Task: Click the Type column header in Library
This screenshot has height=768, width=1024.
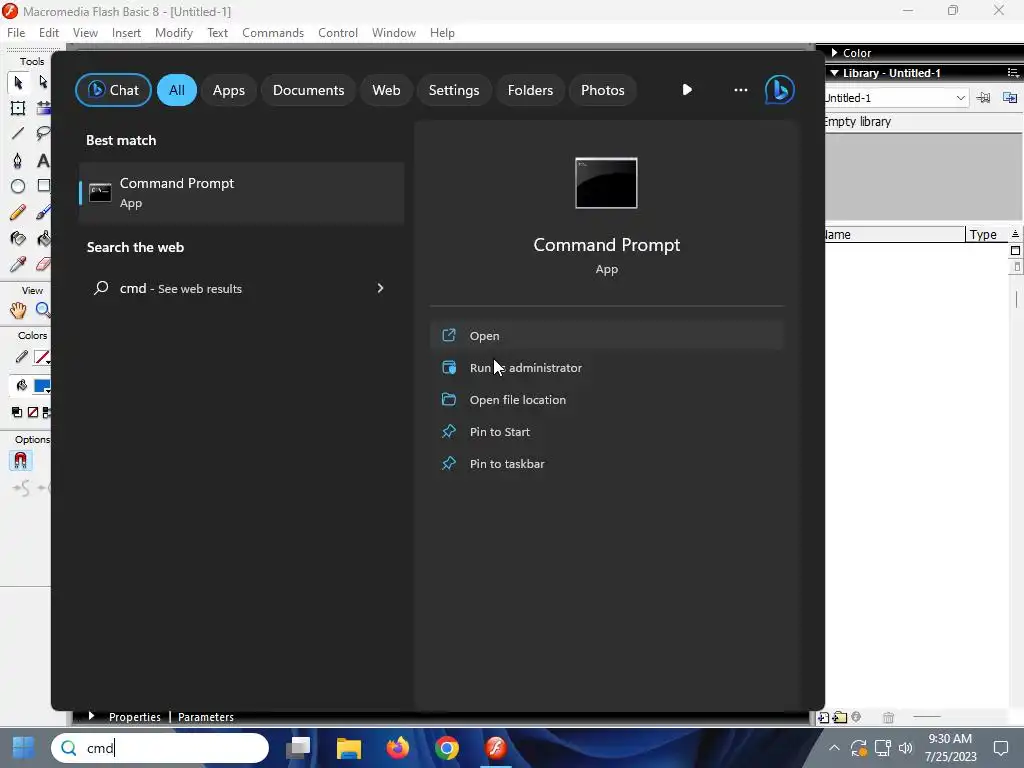Action: click(x=986, y=234)
